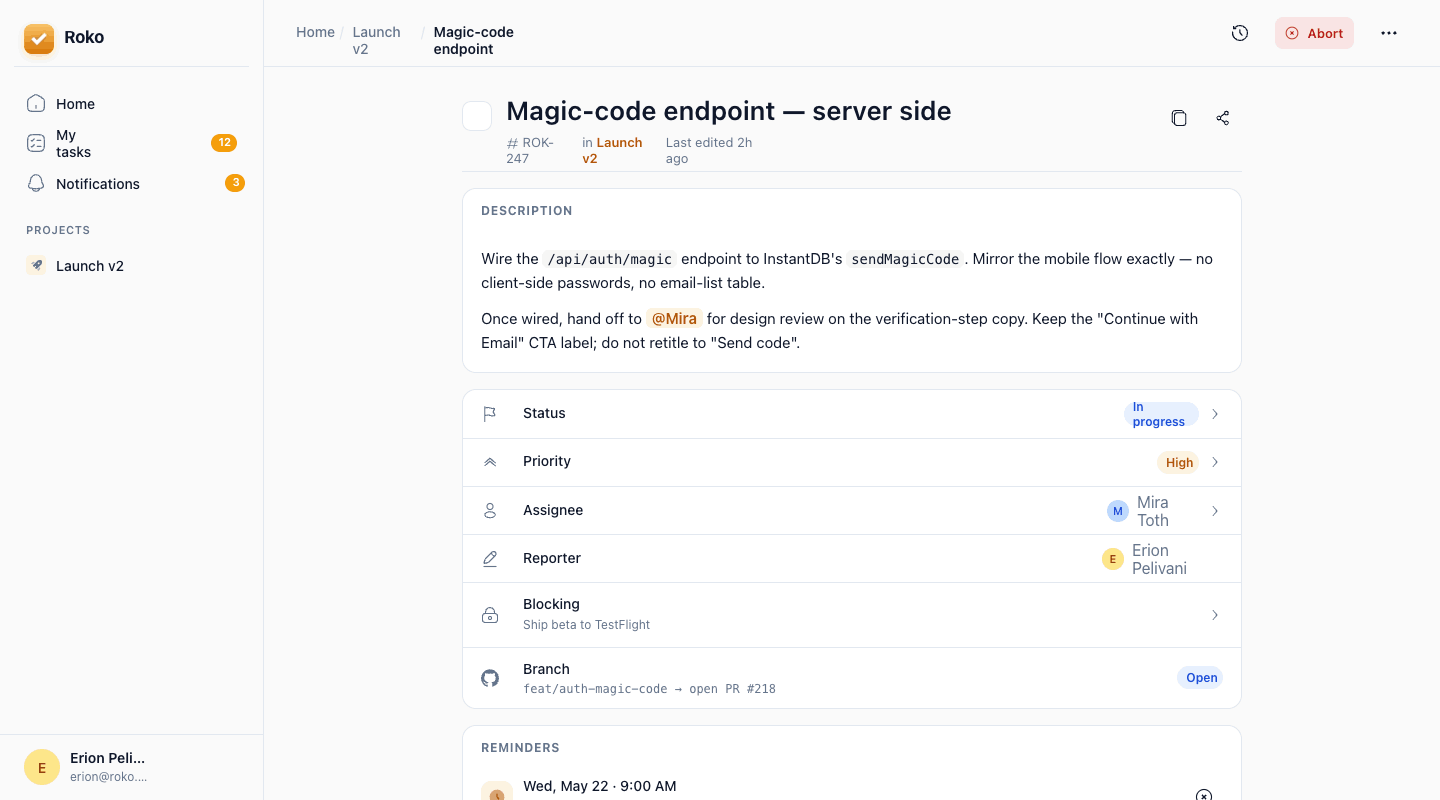Screen dimensions: 1440x800
Task: Click the Magic-code endpoint task title
Action: [x=729, y=111]
